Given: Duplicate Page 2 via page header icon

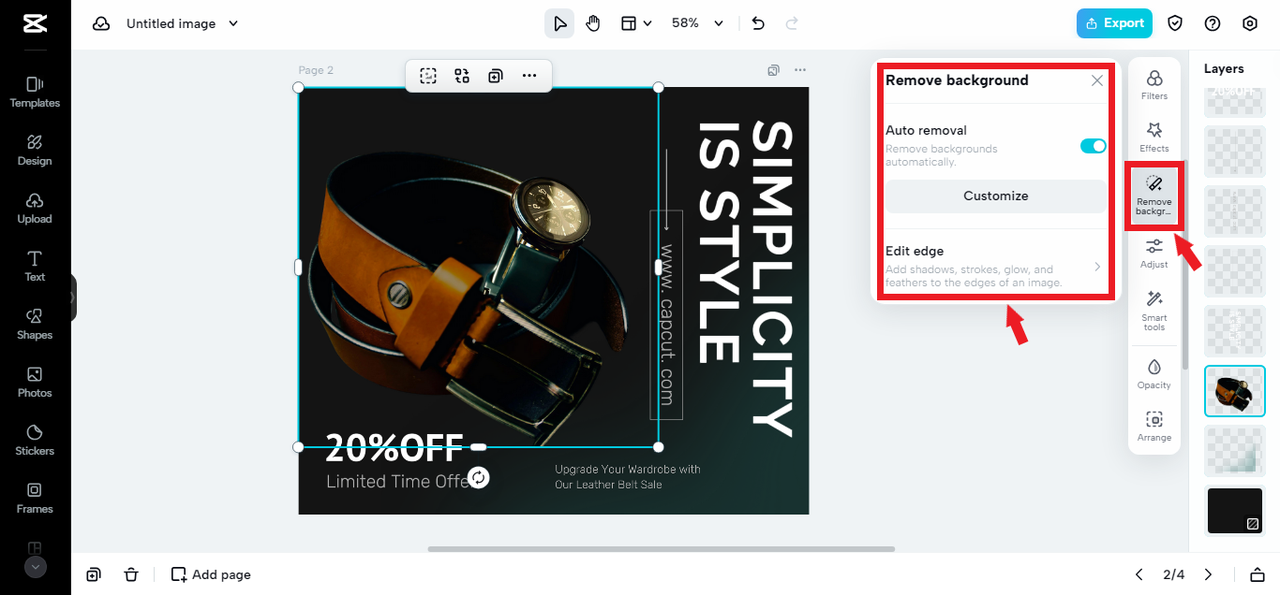Looking at the screenshot, I should point(773,70).
